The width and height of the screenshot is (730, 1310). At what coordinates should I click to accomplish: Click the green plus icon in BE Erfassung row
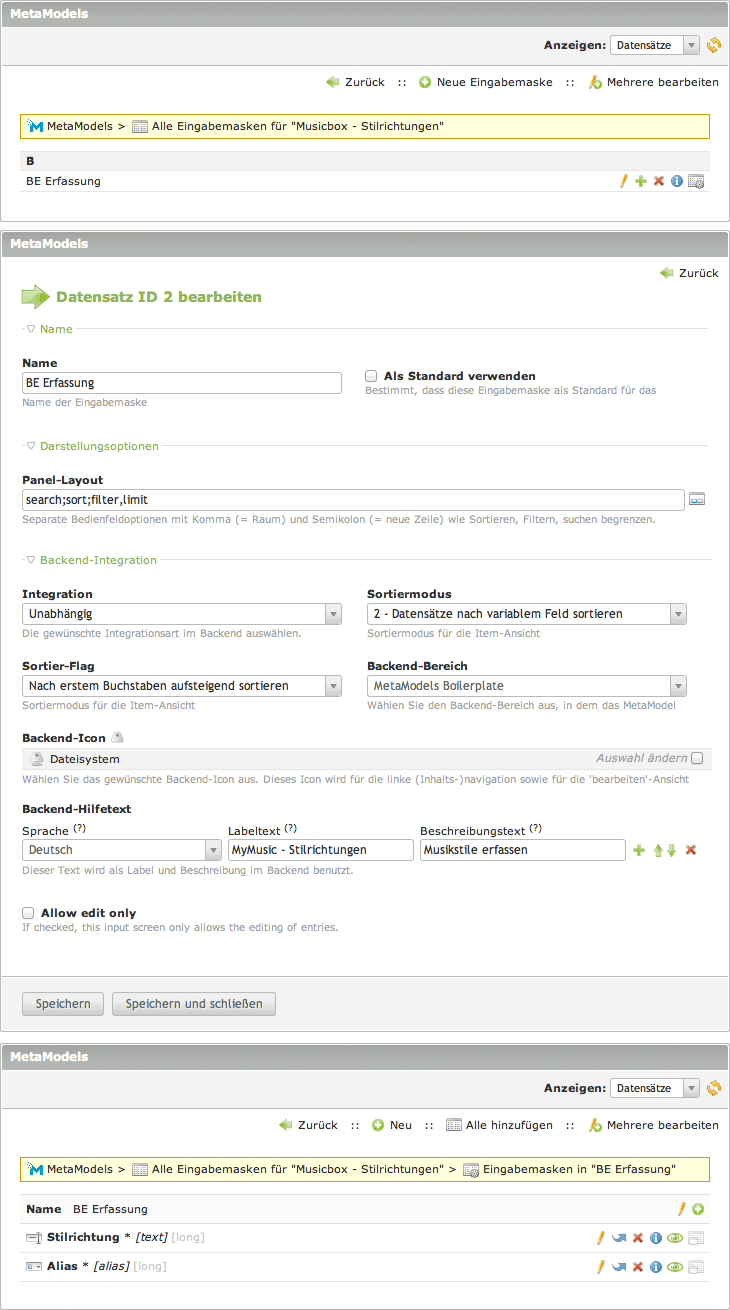pyautogui.click(x=641, y=181)
